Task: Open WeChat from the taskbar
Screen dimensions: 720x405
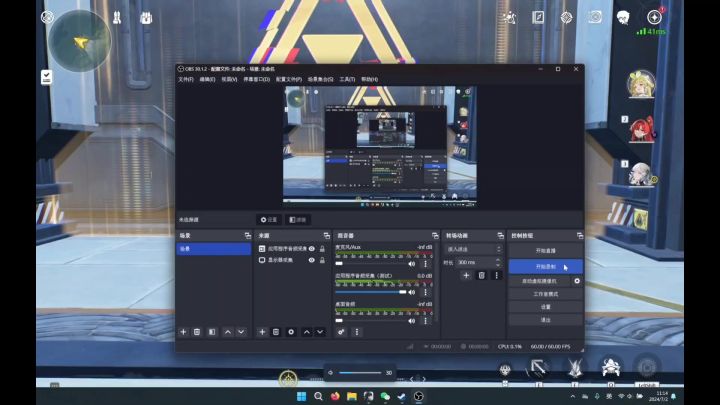Action: 385,396
